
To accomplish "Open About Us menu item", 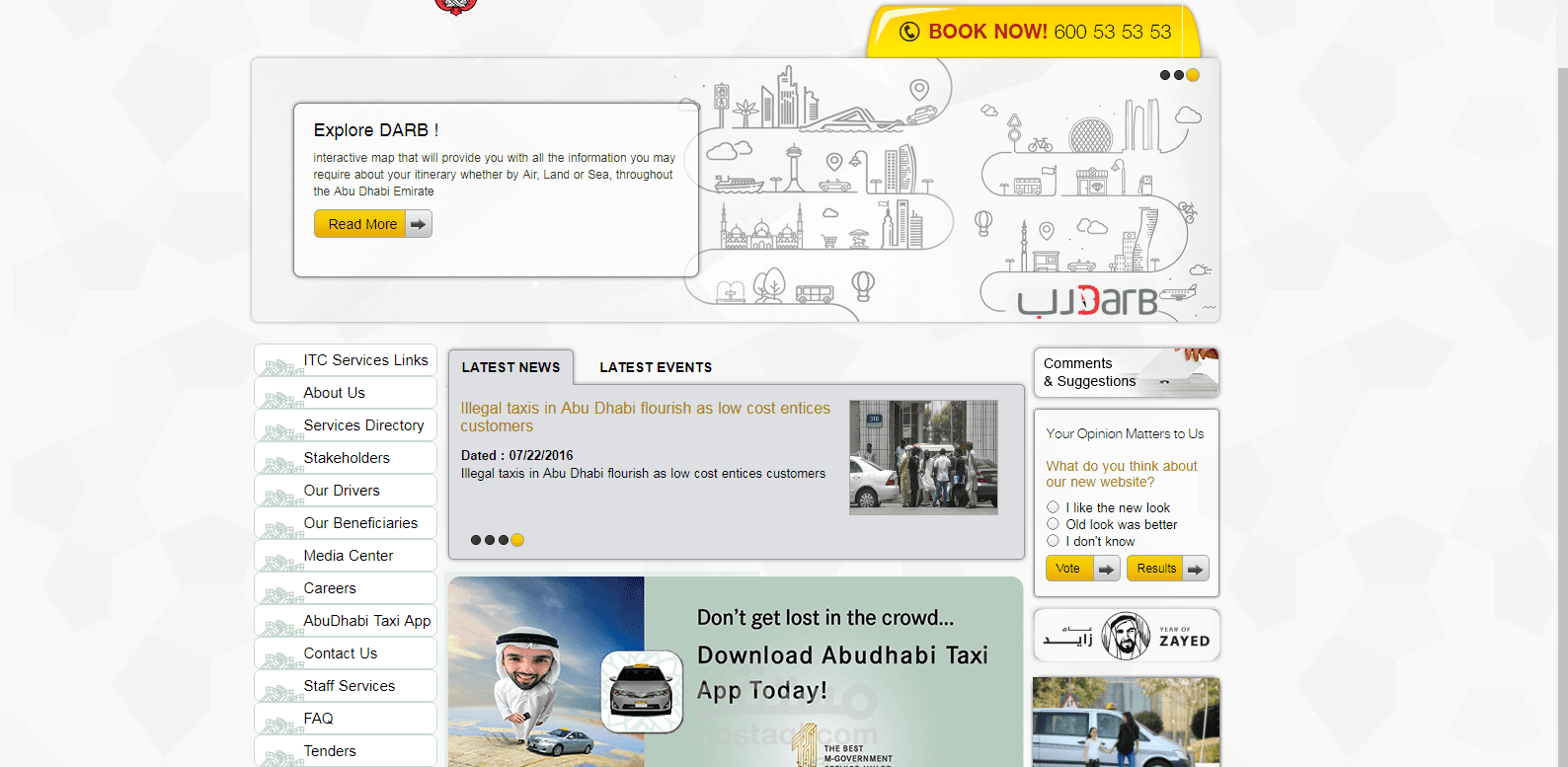I will (346, 393).
